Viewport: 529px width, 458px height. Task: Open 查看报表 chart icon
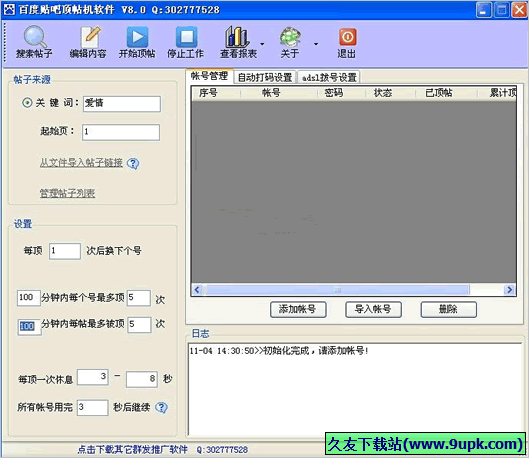tap(237, 36)
